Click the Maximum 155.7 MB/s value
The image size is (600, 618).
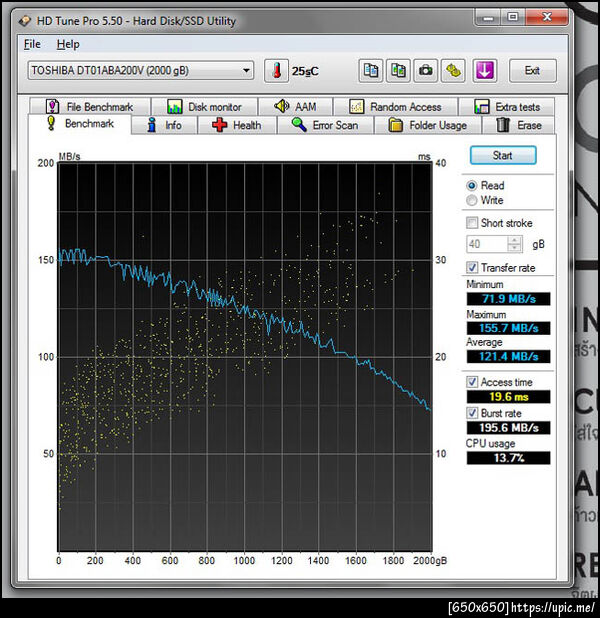[509, 328]
